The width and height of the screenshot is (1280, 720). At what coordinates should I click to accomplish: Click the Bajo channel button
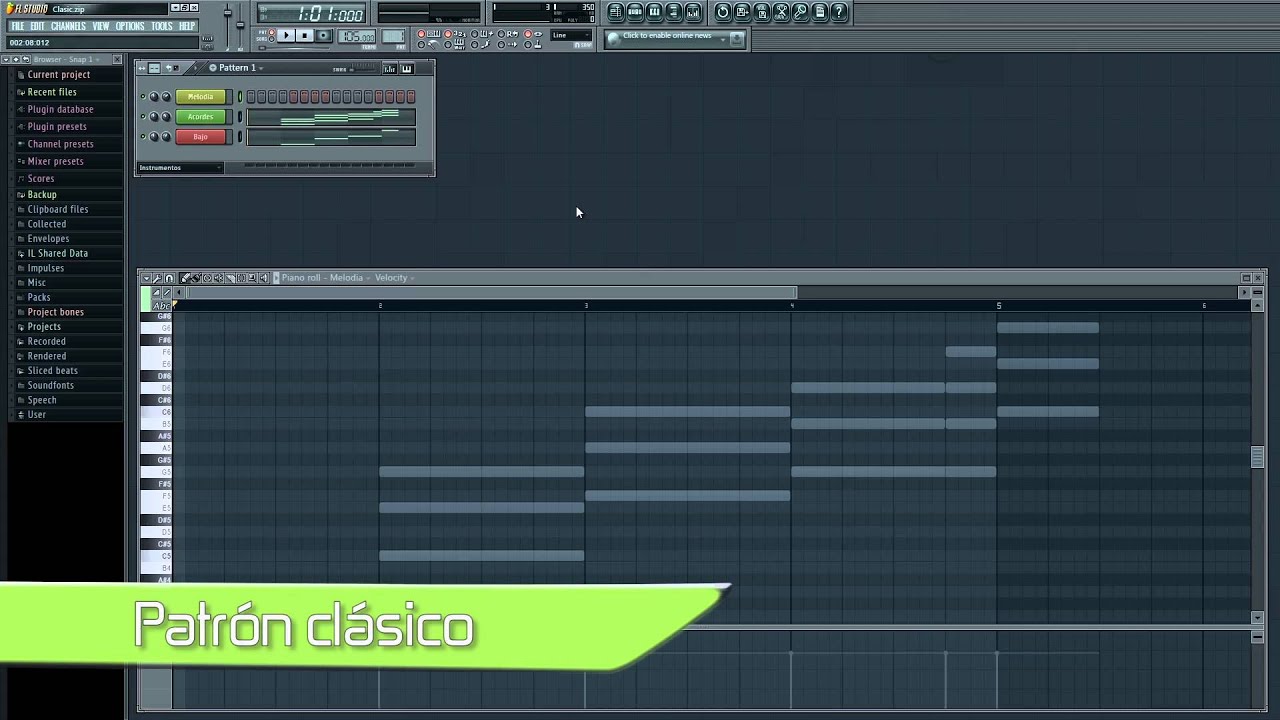(x=200, y=136)
